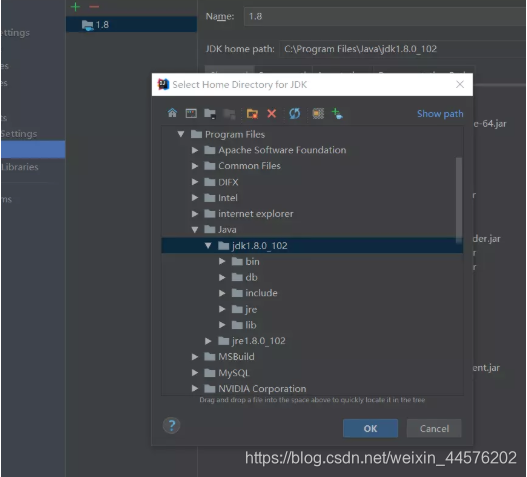Viewport: 527px width, 477px height.
Task: Create a New Folder via toolbar icon
Action: coord(252,114)
